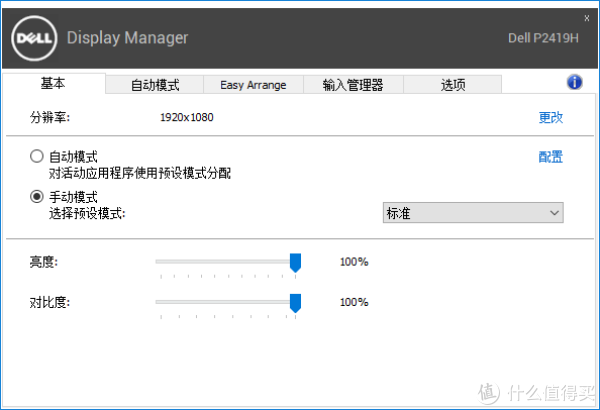Screen dimensions: 600x410
Task: Click the brightness 100% value
Action: point(354,262)
